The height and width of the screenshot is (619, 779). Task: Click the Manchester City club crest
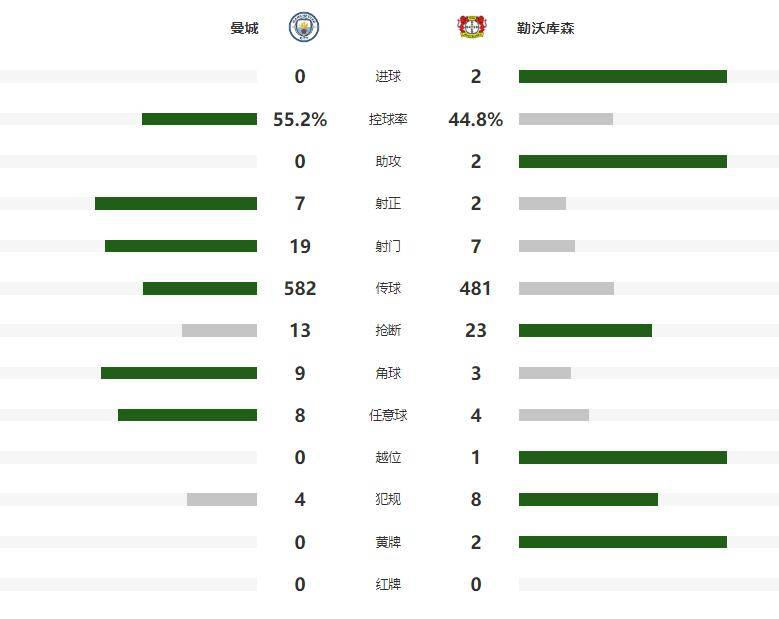tap(304, 27)
